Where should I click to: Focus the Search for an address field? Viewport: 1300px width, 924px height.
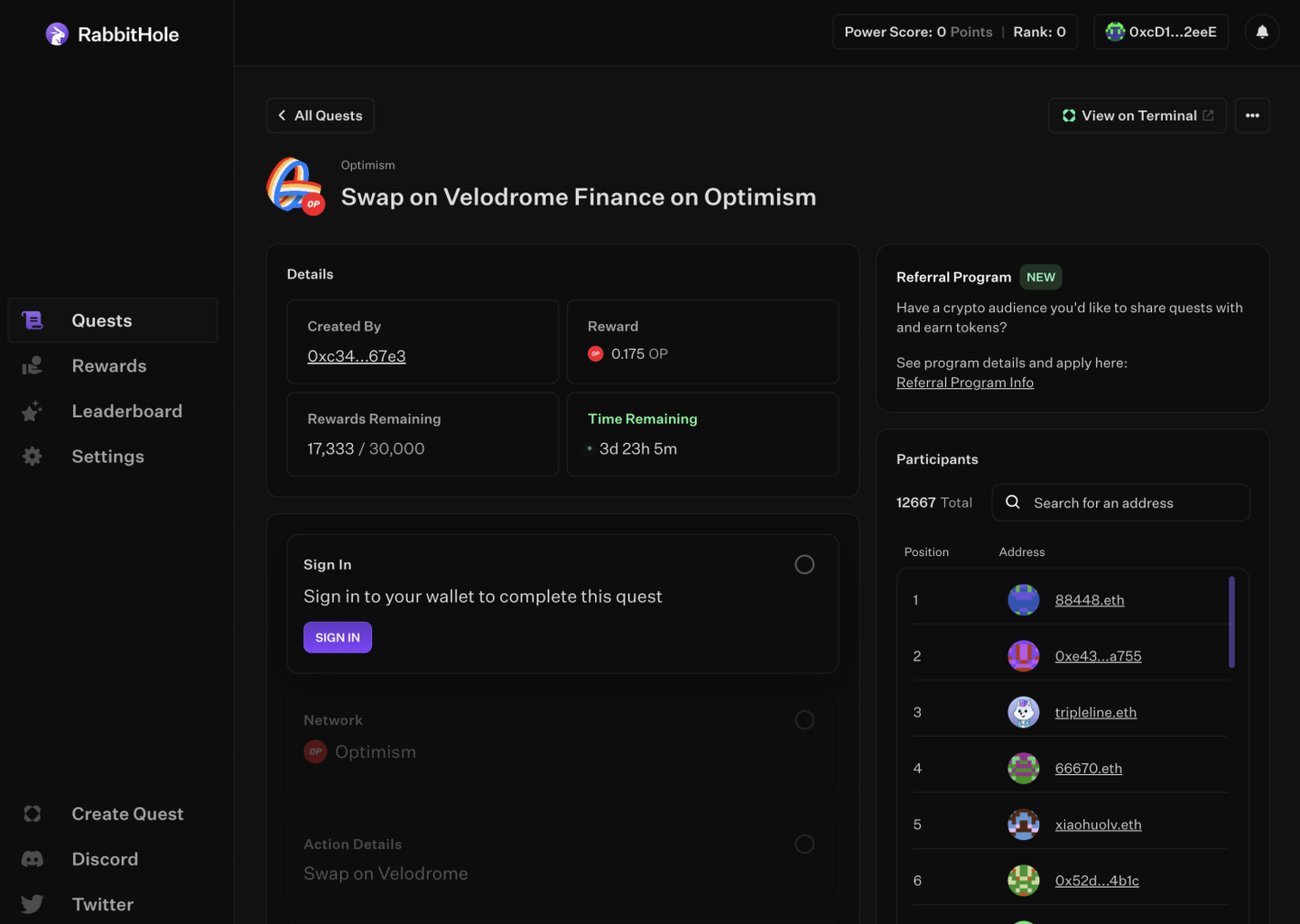pyautogui.click(x=1121, y=503)
